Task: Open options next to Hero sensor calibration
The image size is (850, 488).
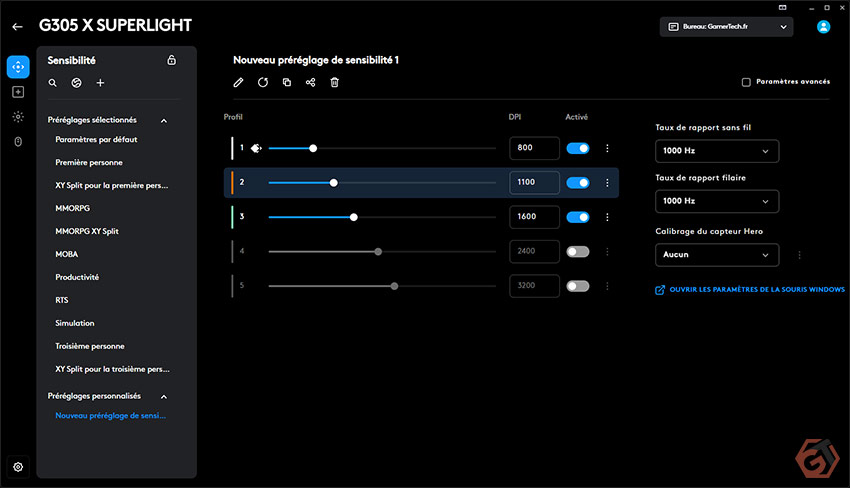Action: coord(800,255)
